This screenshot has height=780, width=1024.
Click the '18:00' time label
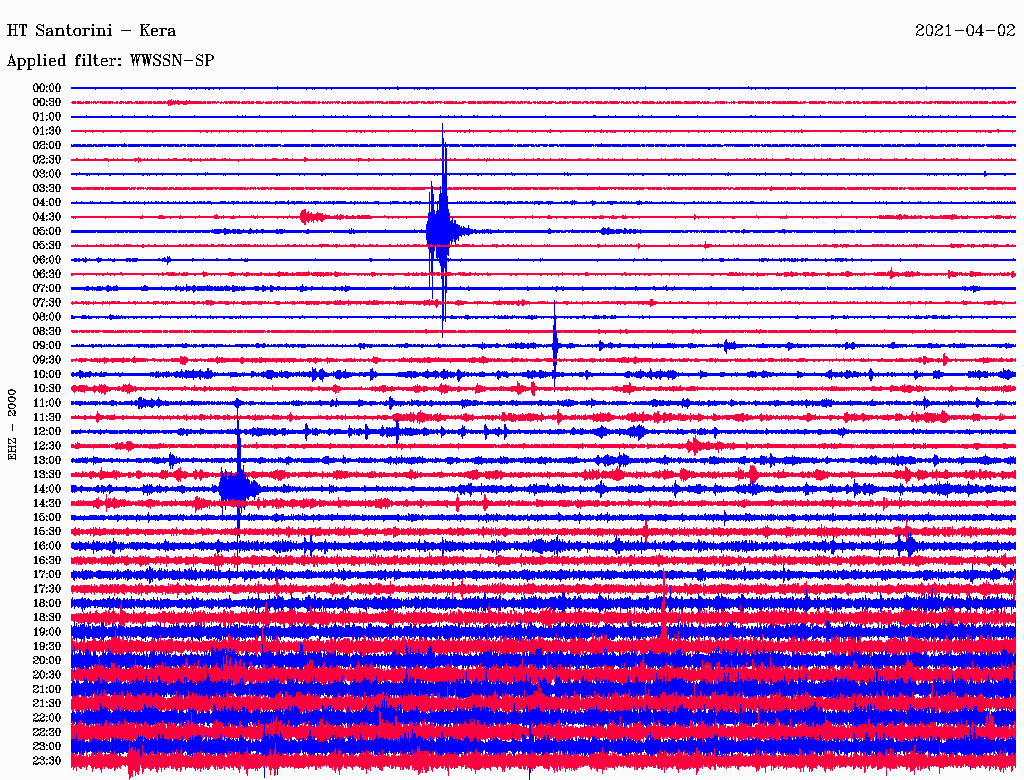(x=46, y=603)
